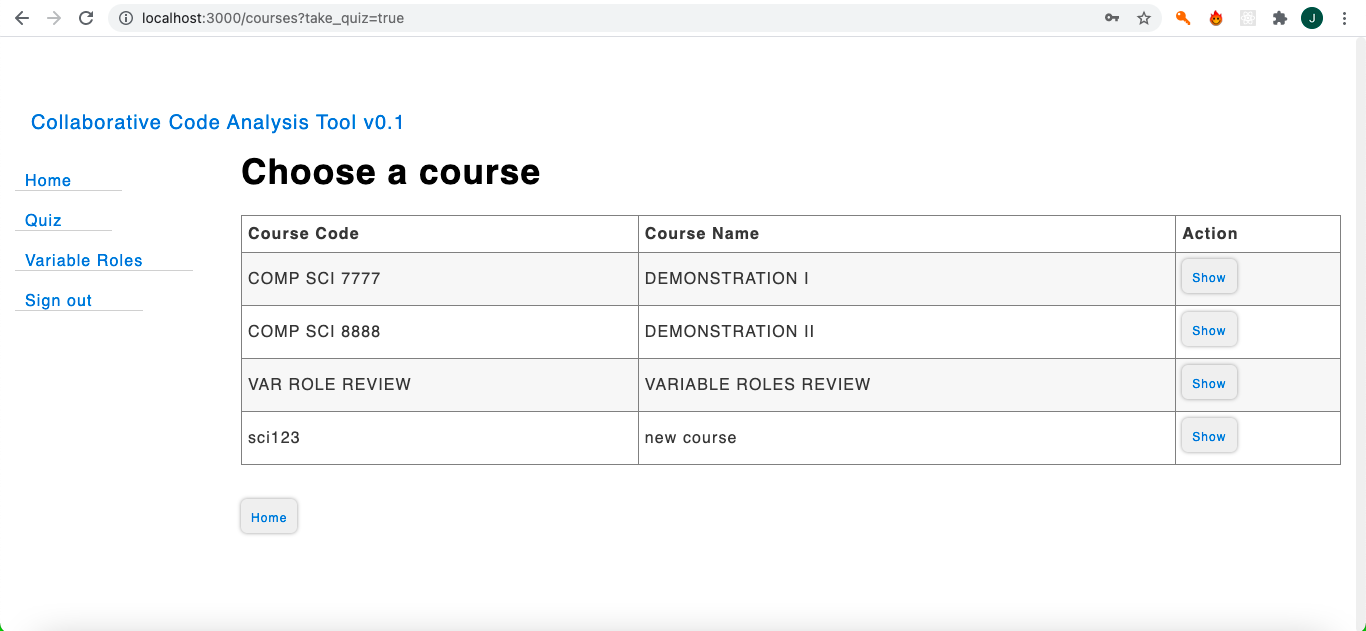Show the VARIABLE ROLES REVIEW course
The width and height of the screenshot is (1366, 631).
pyautogui.click(x=1209, y=382)
